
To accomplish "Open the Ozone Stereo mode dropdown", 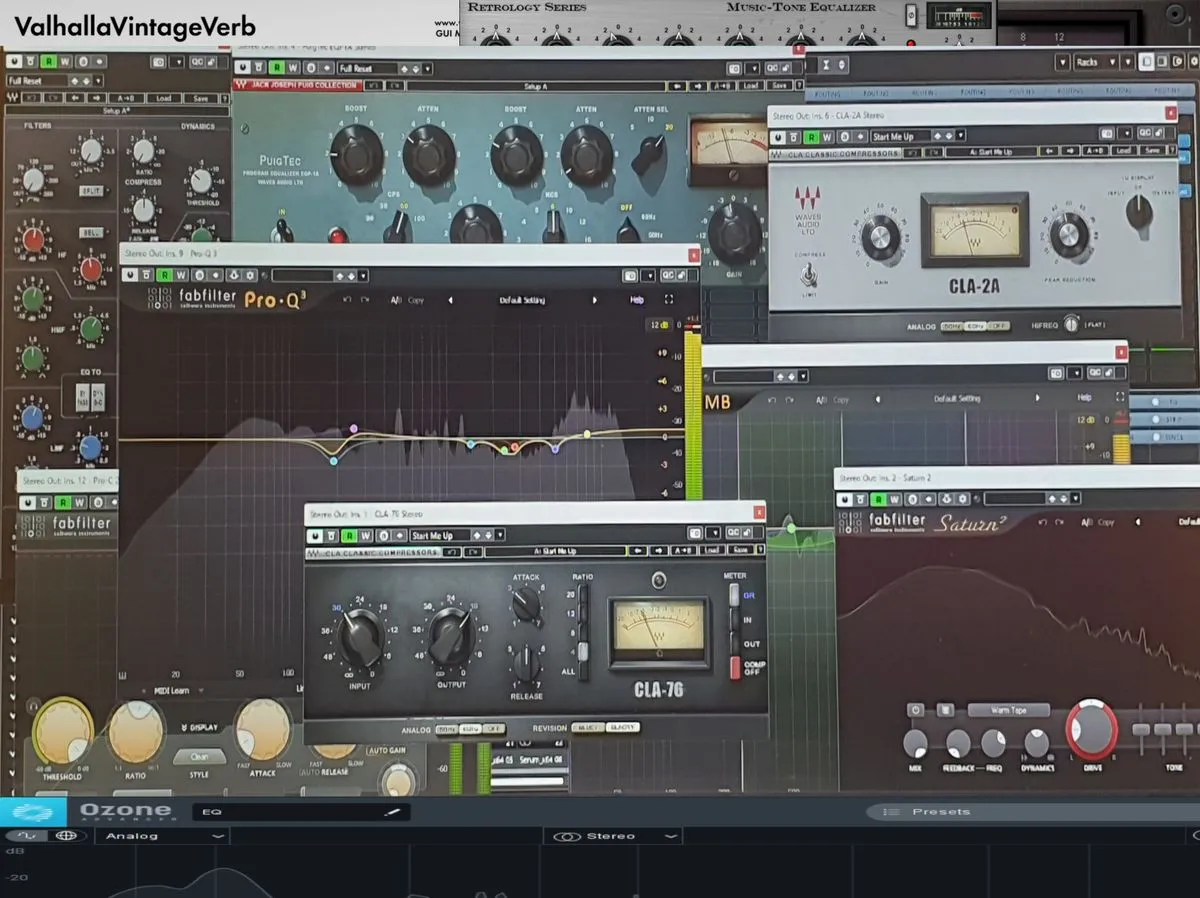I will point(616,836).
